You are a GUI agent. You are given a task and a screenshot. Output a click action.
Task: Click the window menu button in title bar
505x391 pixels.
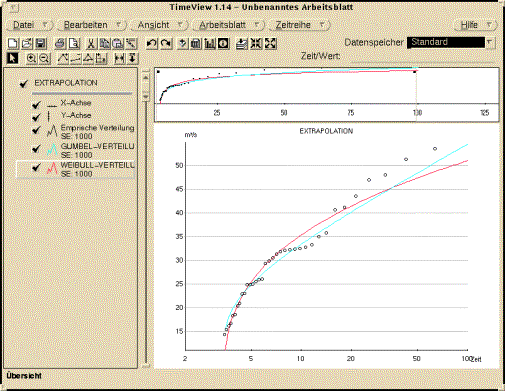point(13,7)
